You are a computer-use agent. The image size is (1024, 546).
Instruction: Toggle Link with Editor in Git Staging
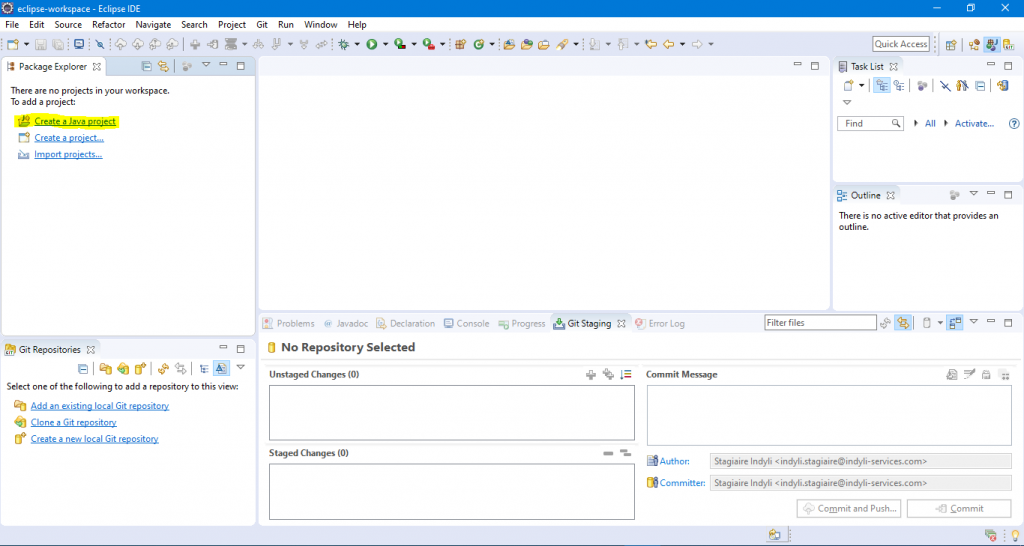[x=903, y=323]
